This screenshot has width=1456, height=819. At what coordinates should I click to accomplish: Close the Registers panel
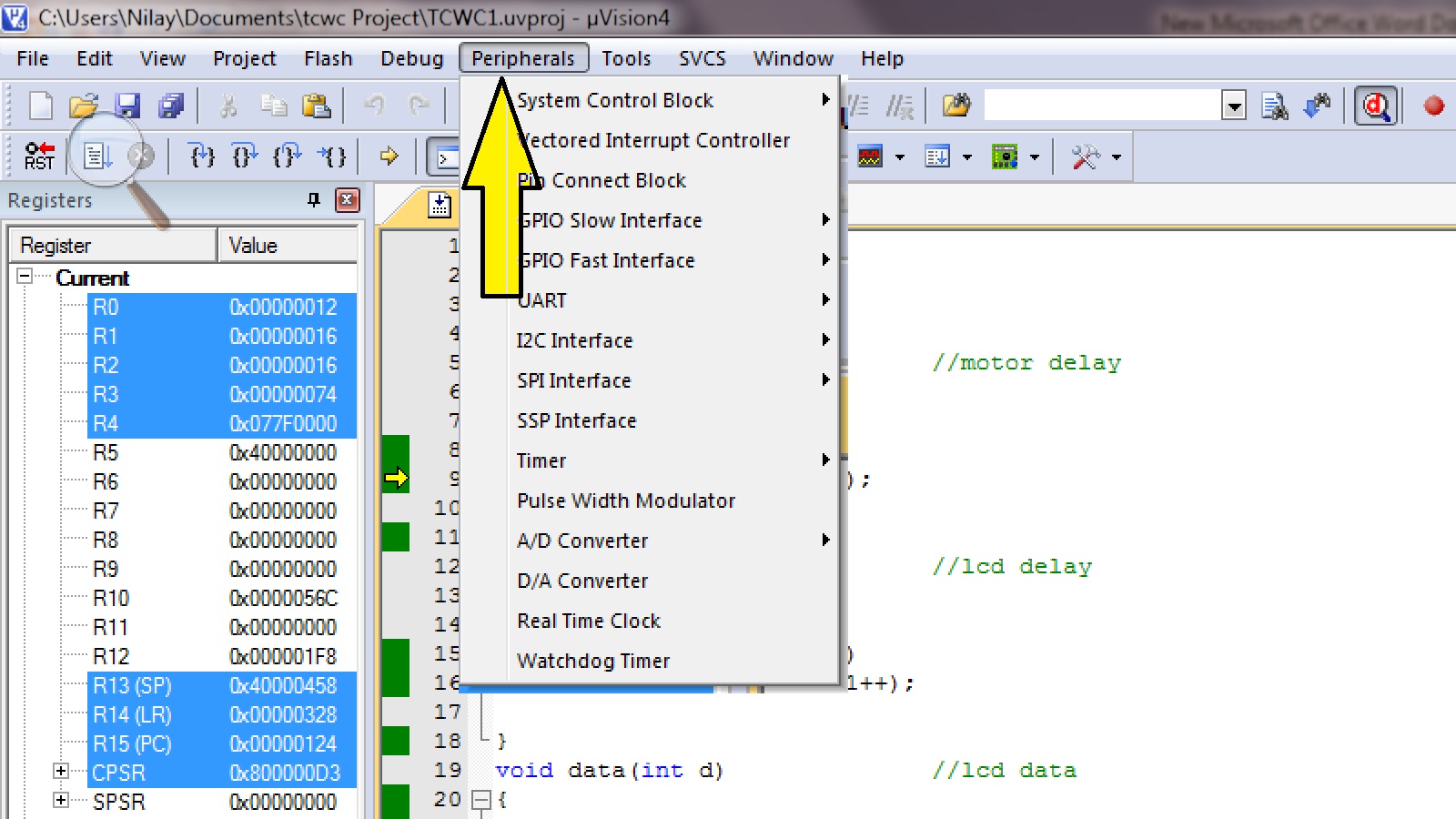(x=348, y=200)
